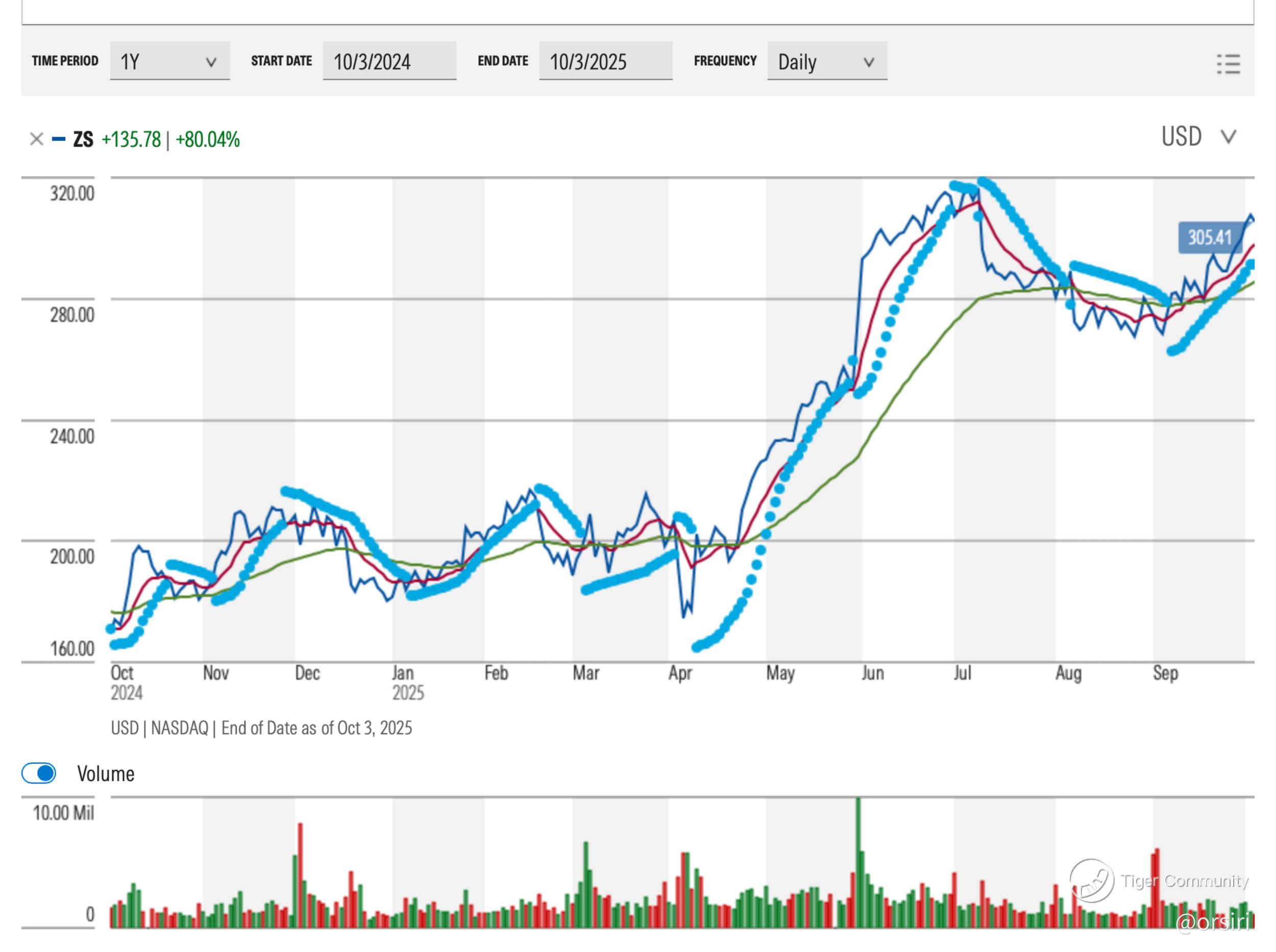The width and height of the screenshot is (1276, 952).
Task: Click the 305.41 price label
Action: [1208, 237]
